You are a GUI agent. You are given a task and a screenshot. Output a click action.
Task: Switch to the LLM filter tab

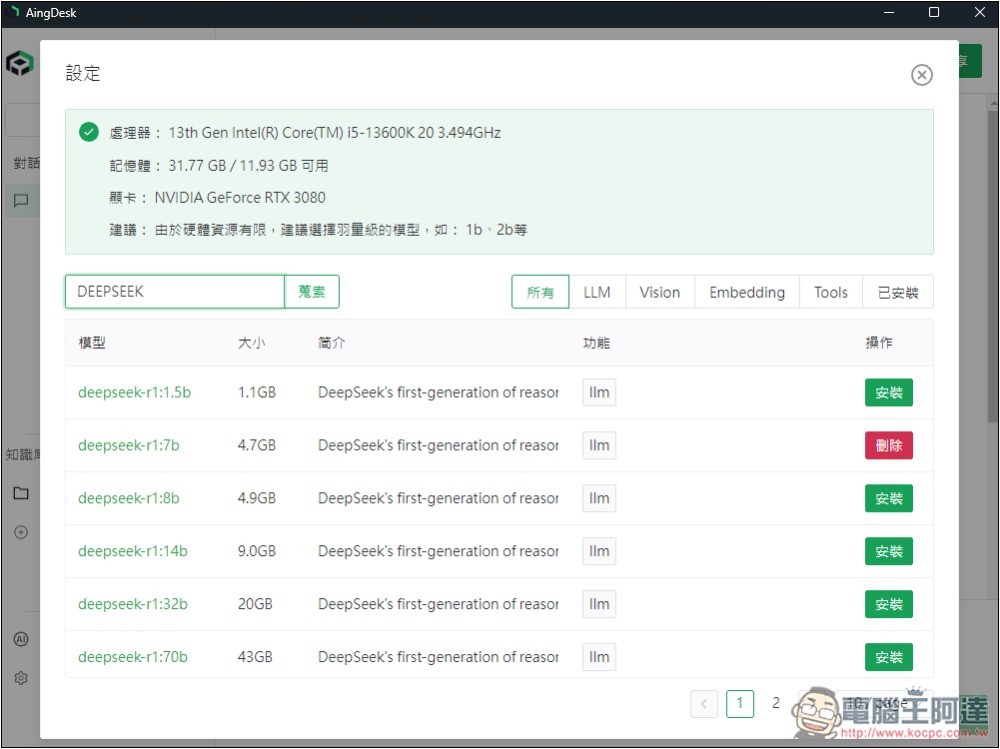tap(597, 292)
